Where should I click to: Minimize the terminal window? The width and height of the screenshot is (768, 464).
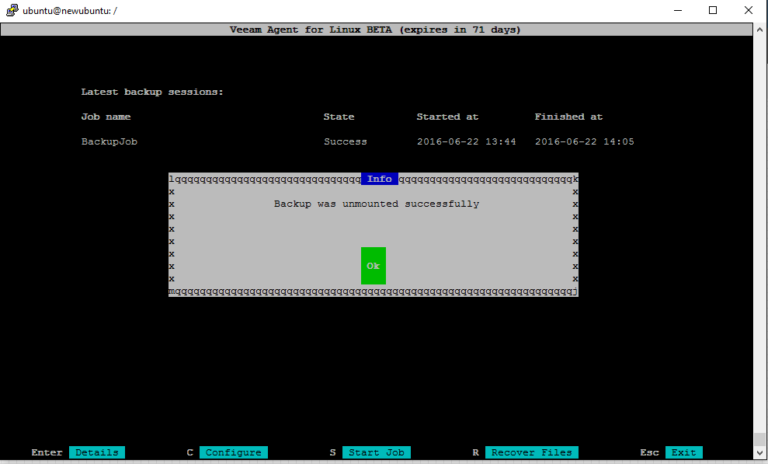pyautogui.click(x=678, y=10)
